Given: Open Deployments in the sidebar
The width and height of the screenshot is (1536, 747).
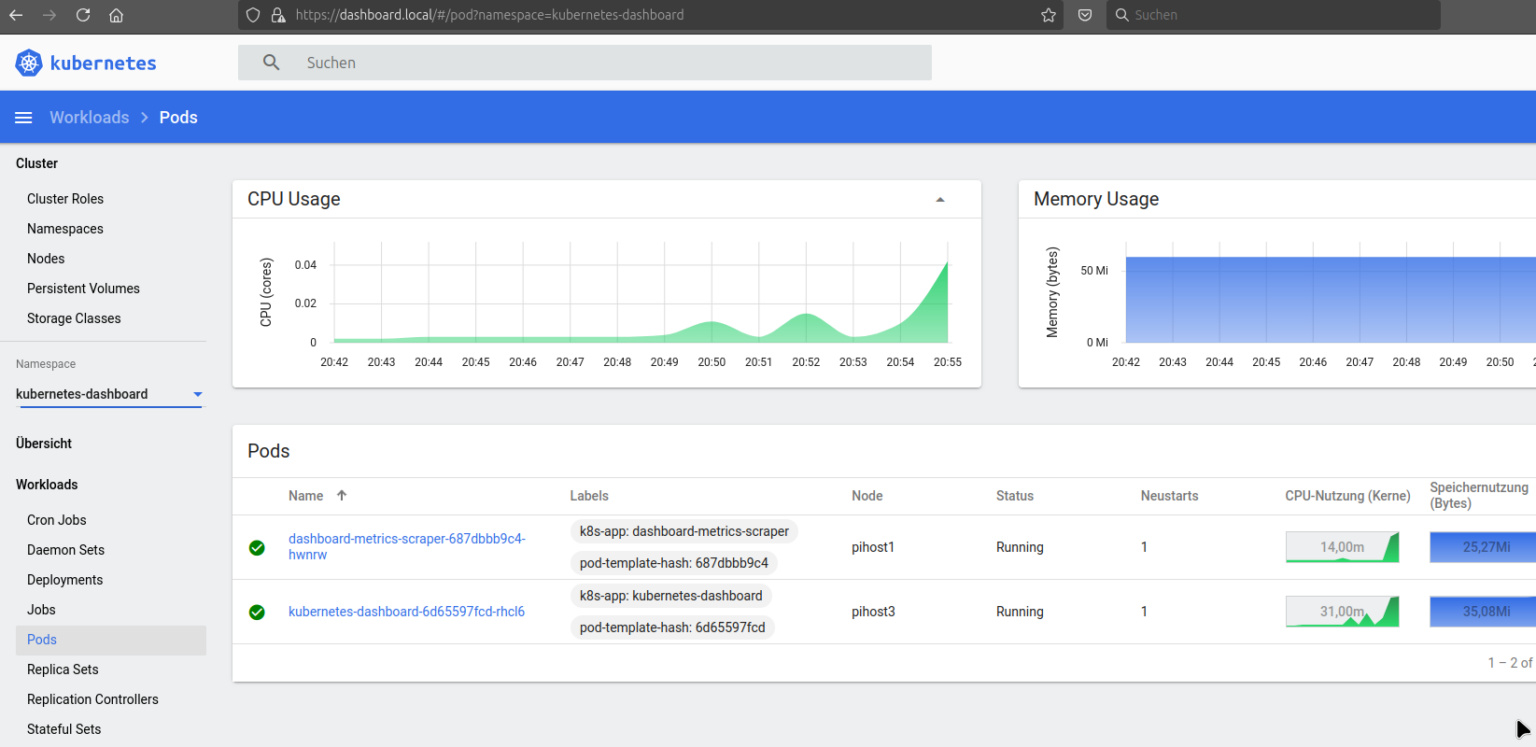Looking at the screenshot, I should pos(65,580).
